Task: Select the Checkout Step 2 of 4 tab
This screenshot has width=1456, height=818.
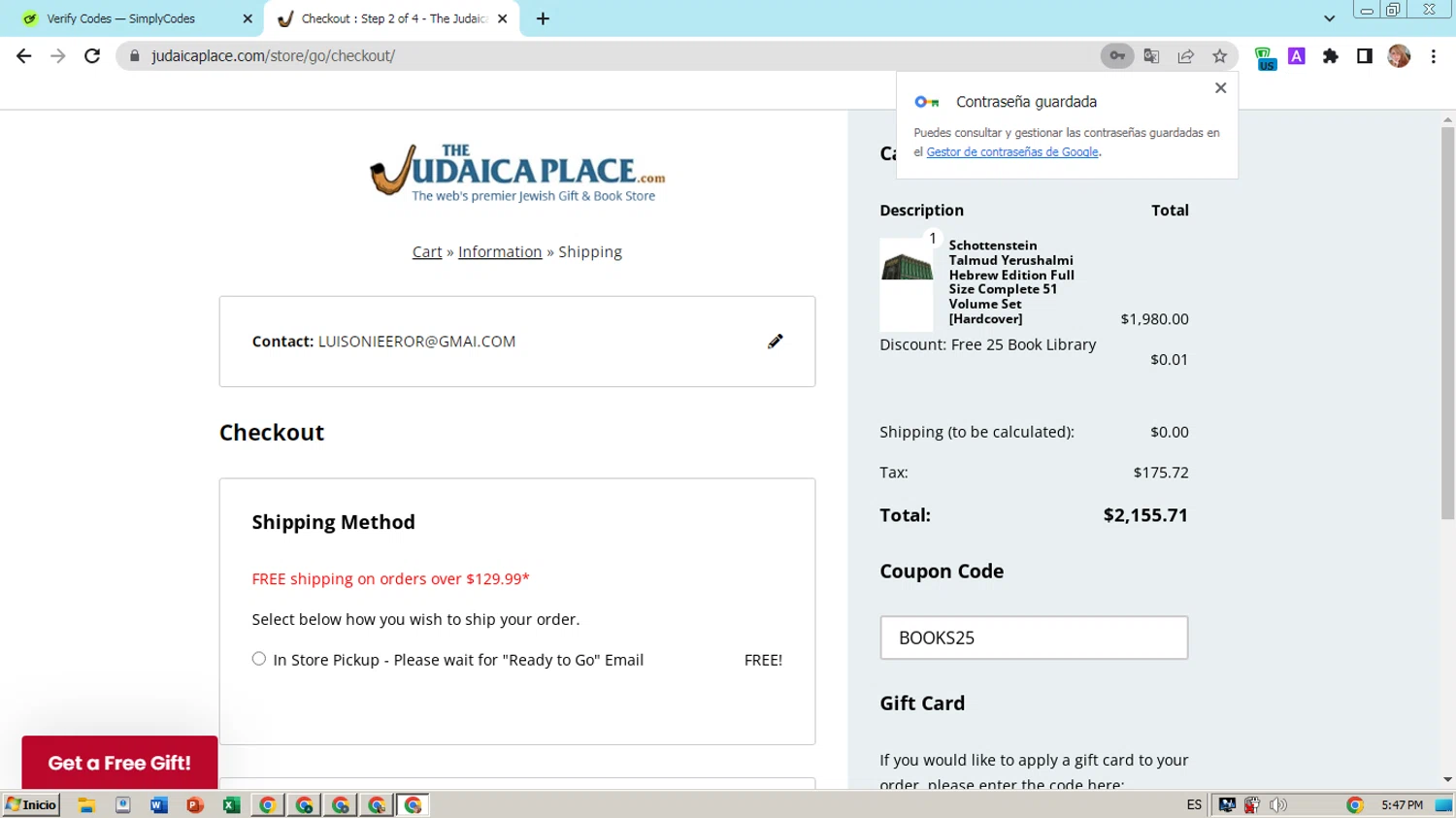Action: [x=393, y=18]
